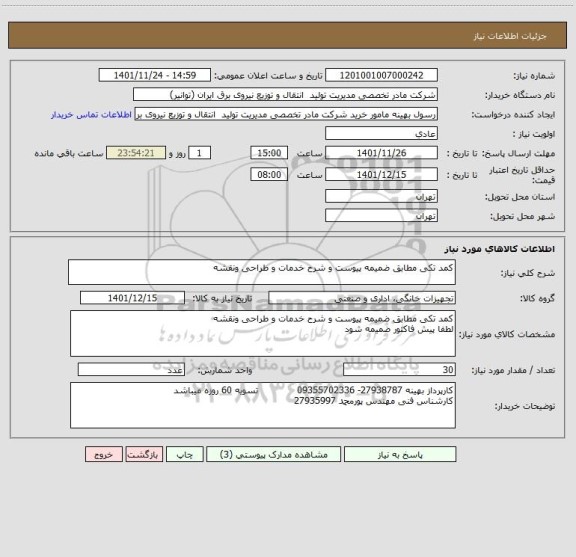Click the حداقل تاریخ اعتبار قیمت label

point(522,175)
